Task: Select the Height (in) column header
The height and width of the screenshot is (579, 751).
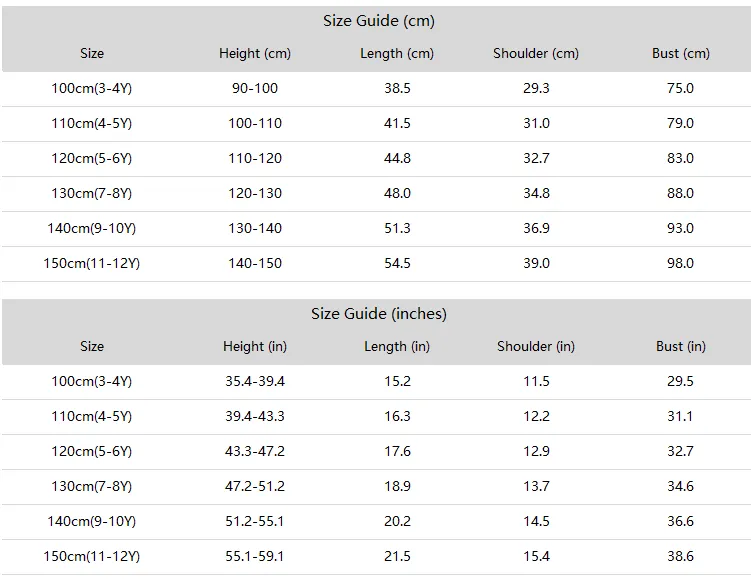Action: pyautogui.click(x=255, y=347)
